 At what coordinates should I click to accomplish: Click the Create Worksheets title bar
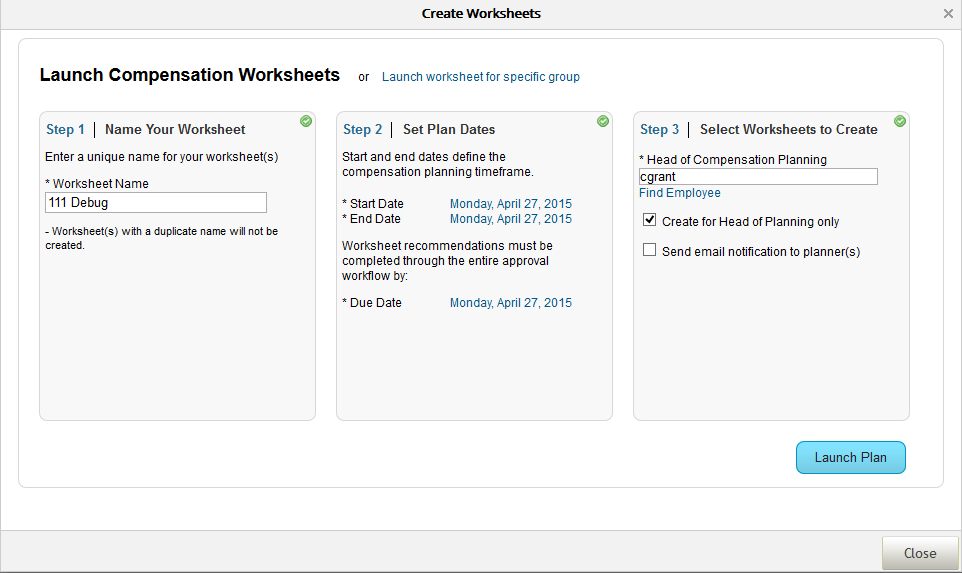coord(481,13)
